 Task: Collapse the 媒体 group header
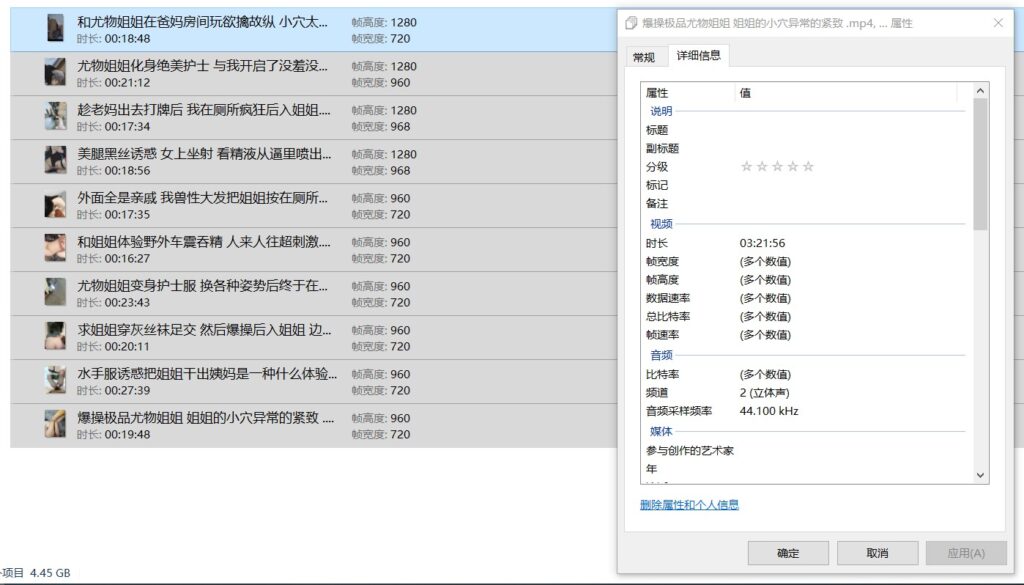pos(661,432)
